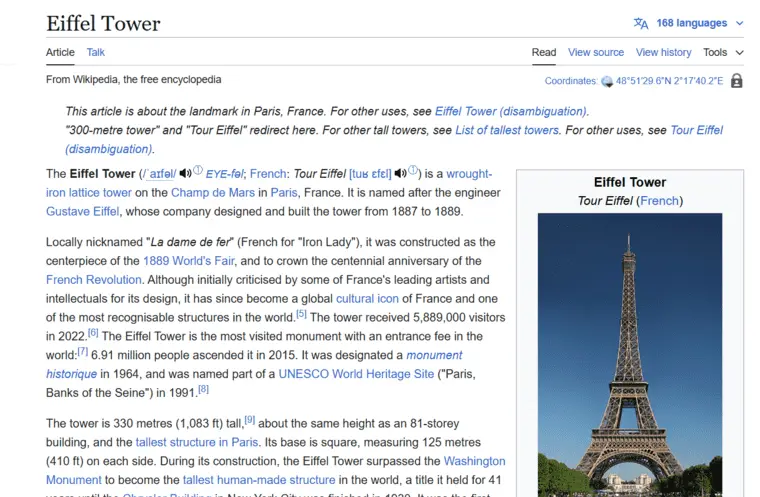Jump to citation [6]

tap(93, 333)
